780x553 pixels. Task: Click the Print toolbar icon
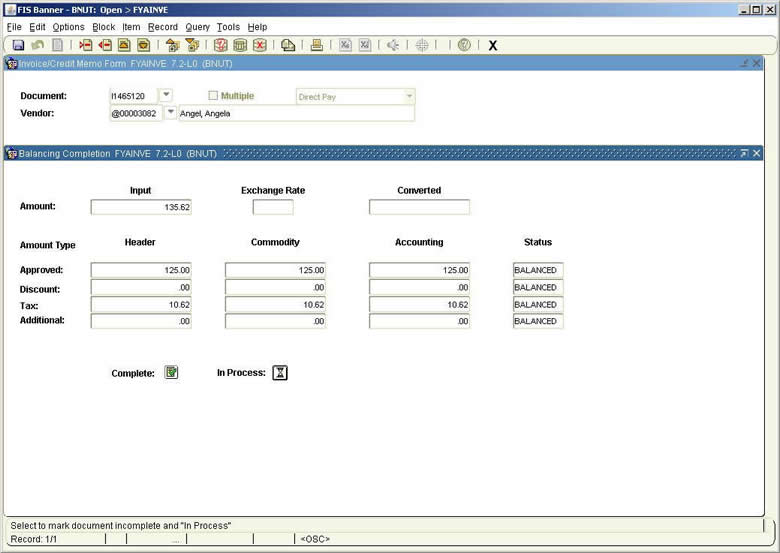316,45
